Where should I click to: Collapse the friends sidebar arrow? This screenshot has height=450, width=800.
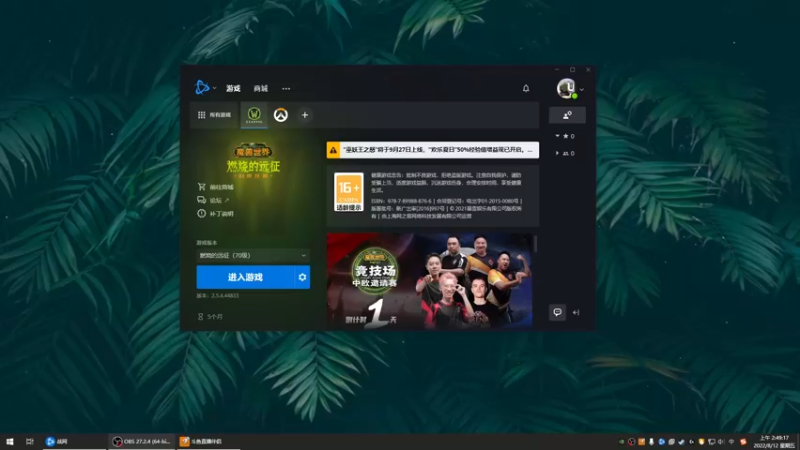point(576,312)
